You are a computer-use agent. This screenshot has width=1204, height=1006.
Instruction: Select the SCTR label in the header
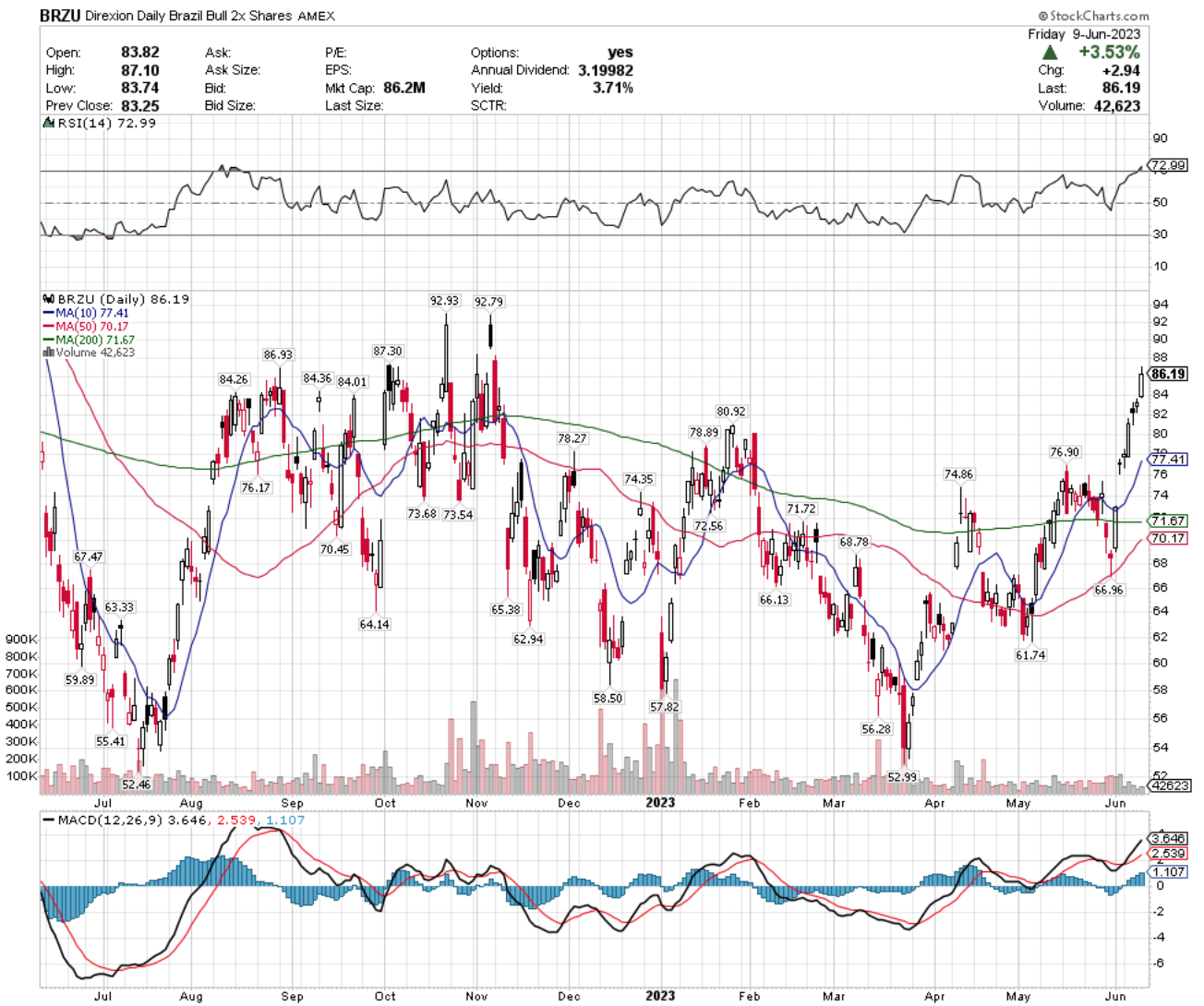pos(488,105)
